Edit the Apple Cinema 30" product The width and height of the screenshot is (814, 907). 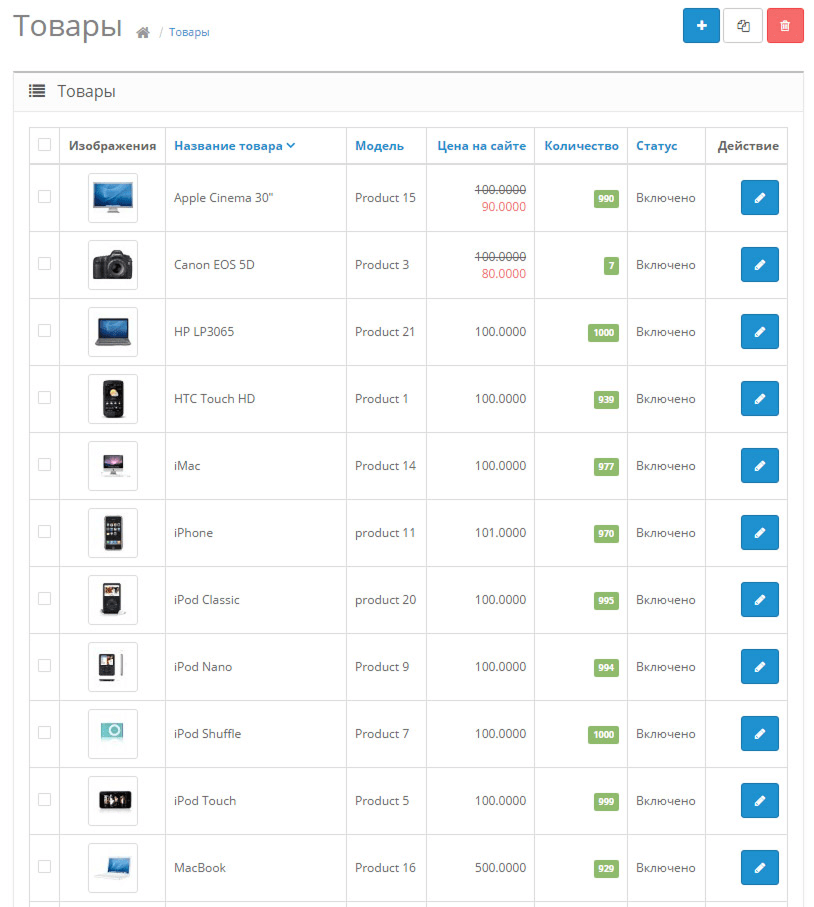(x=760, y=197)
